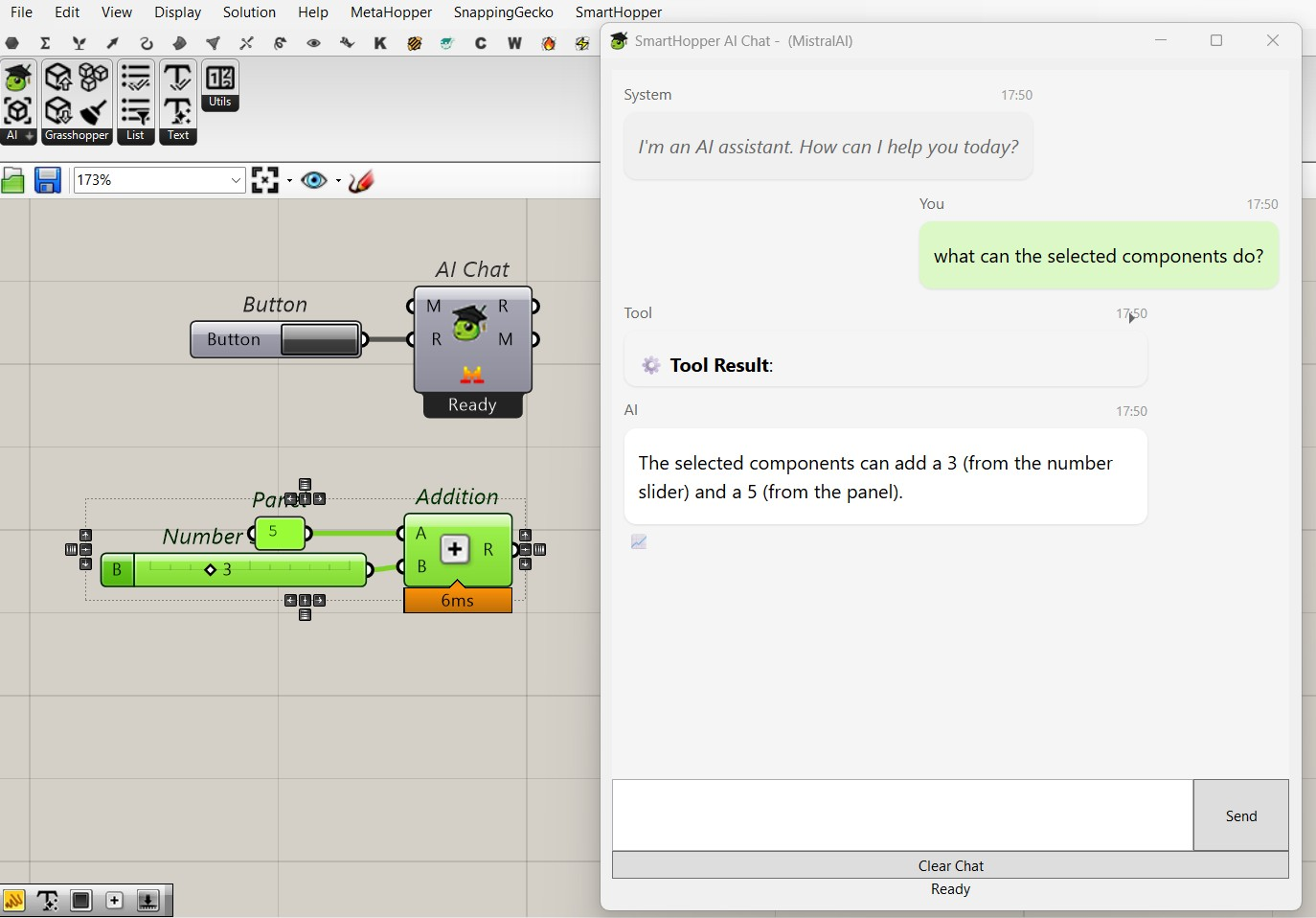Click the plus button on Addition component
Screen dimensions: 1316x918
[x=455, y=549]
